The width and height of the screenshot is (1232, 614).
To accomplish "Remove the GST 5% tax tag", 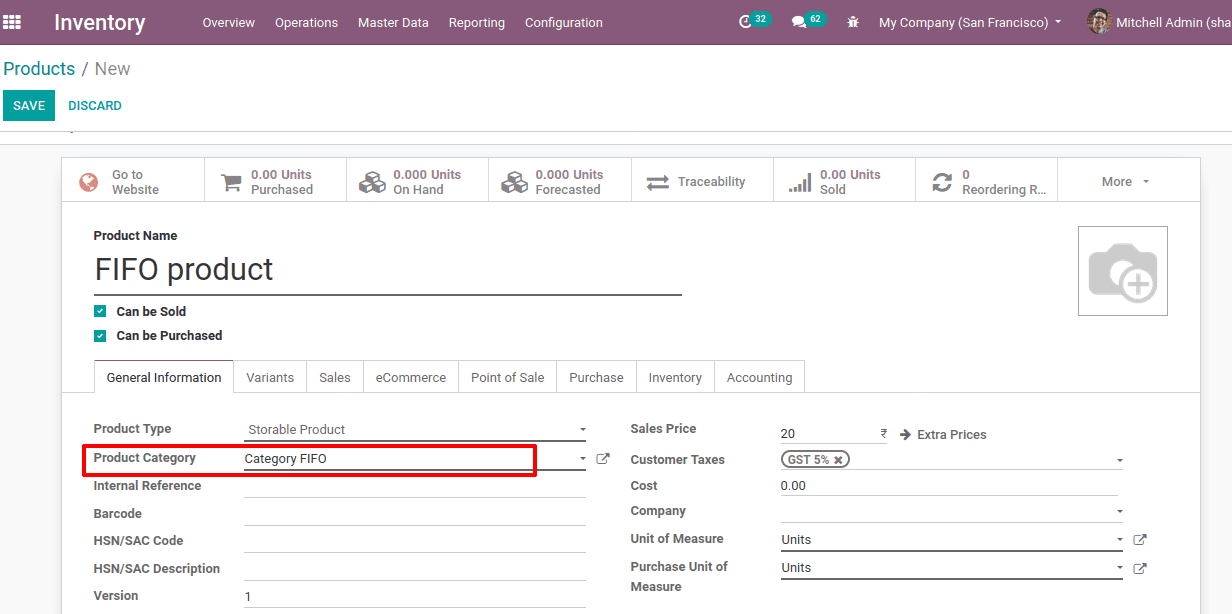I will tap(838, 460).
